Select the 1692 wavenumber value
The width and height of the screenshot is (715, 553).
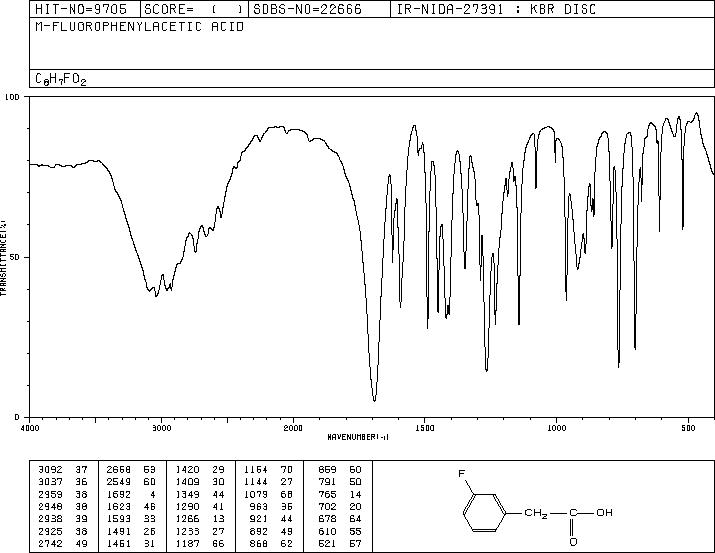[x=119, y=494]
